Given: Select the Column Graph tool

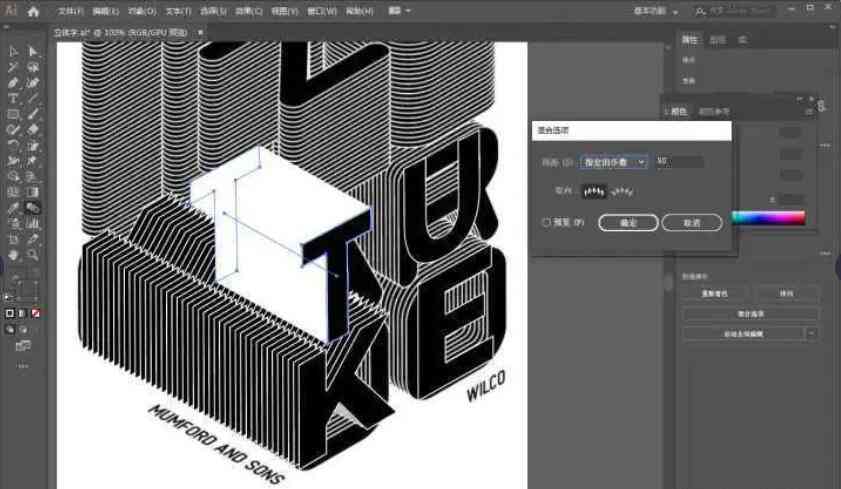Looking at the screenshot, I should (33, 223).
